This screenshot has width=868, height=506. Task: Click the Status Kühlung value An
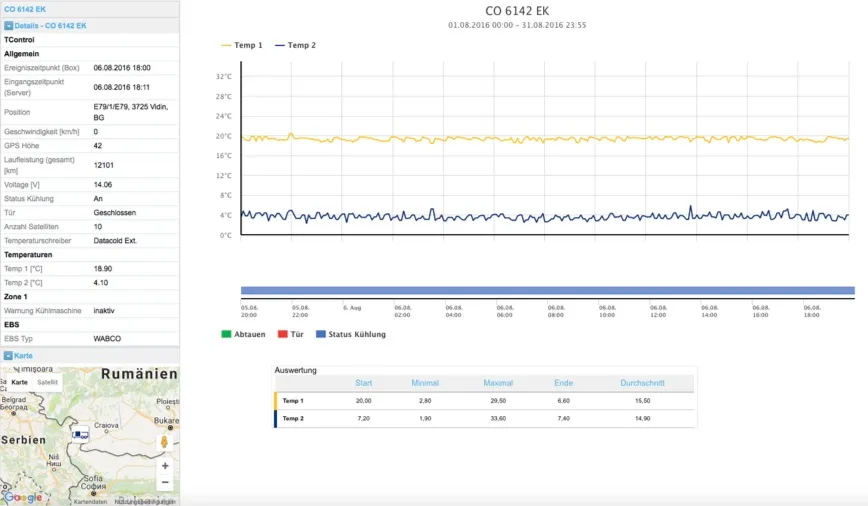[98, 199]
